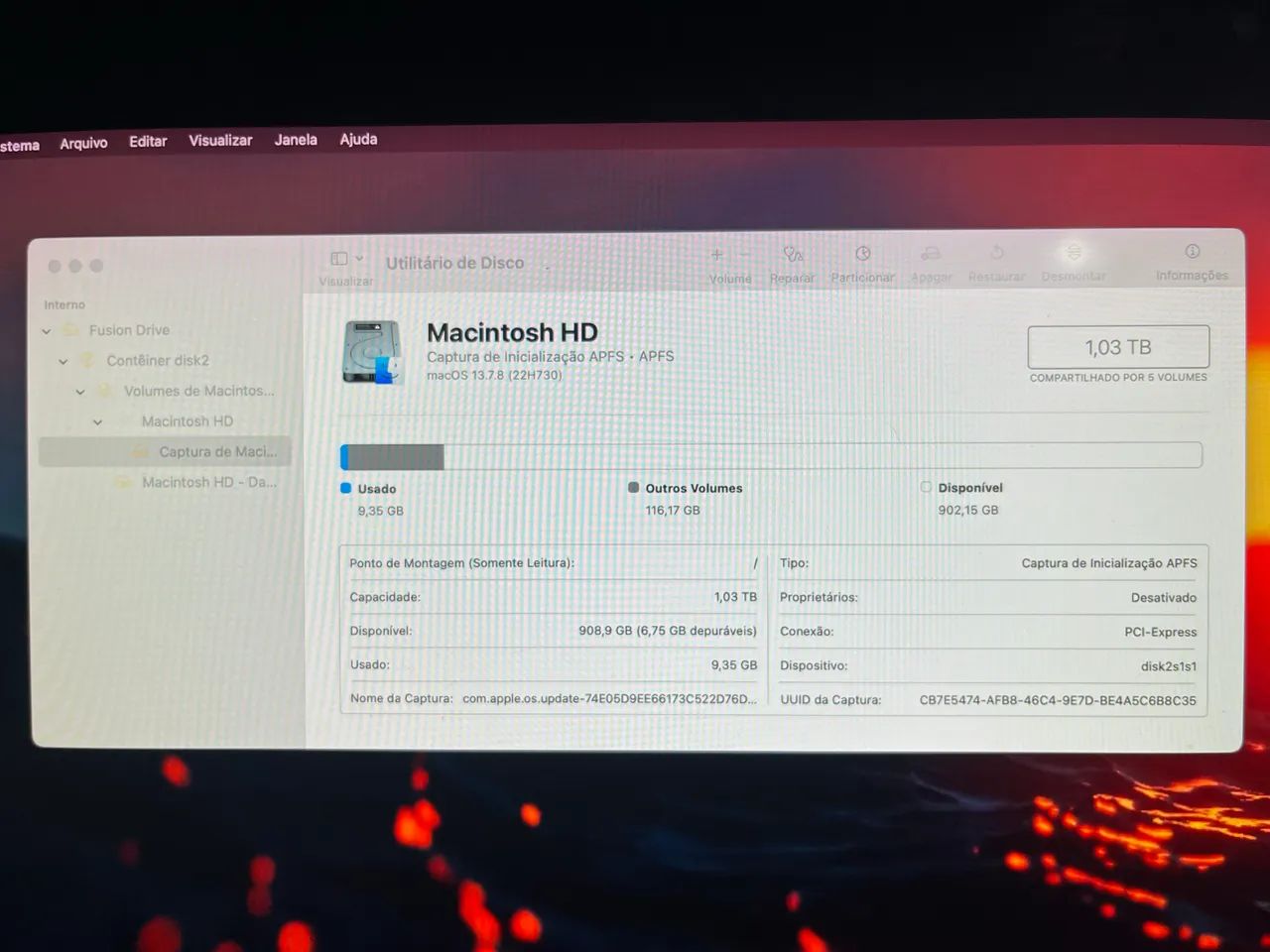Click the Macintosh HD - Da... volume icon
The height and width of the screenshot is (952, 1270).
(124, 482)
